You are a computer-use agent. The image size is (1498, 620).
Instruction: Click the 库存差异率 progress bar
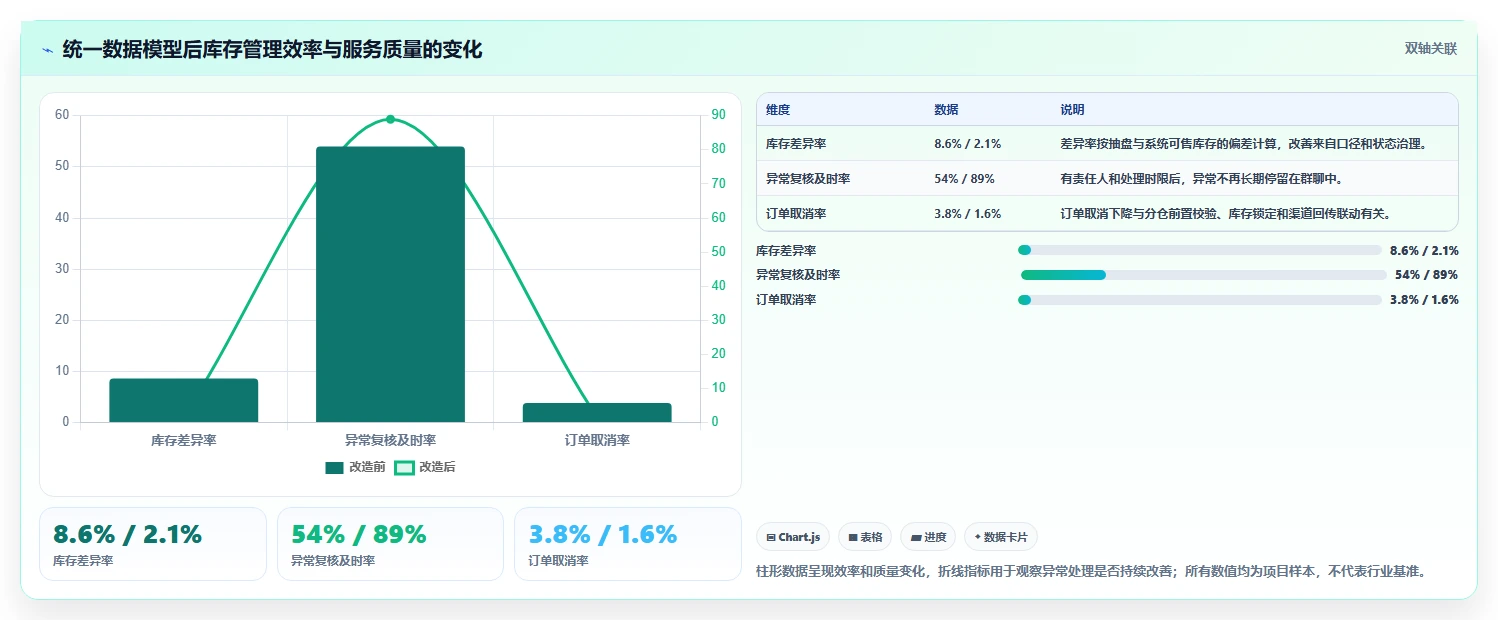1200,251
